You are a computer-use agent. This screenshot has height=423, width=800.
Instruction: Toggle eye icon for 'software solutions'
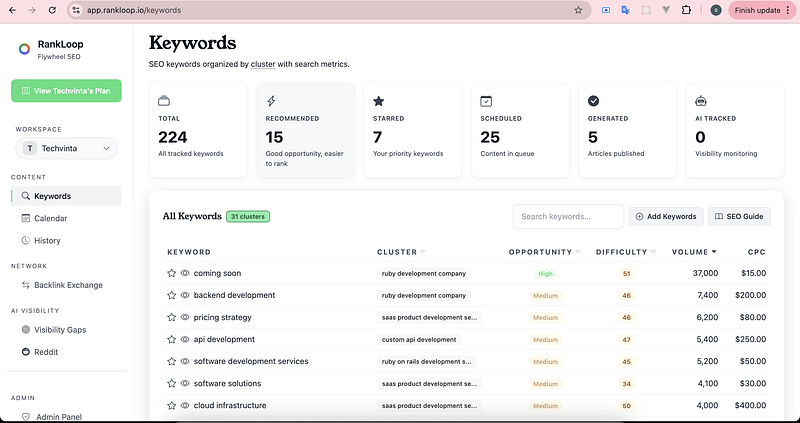(185, 383)
